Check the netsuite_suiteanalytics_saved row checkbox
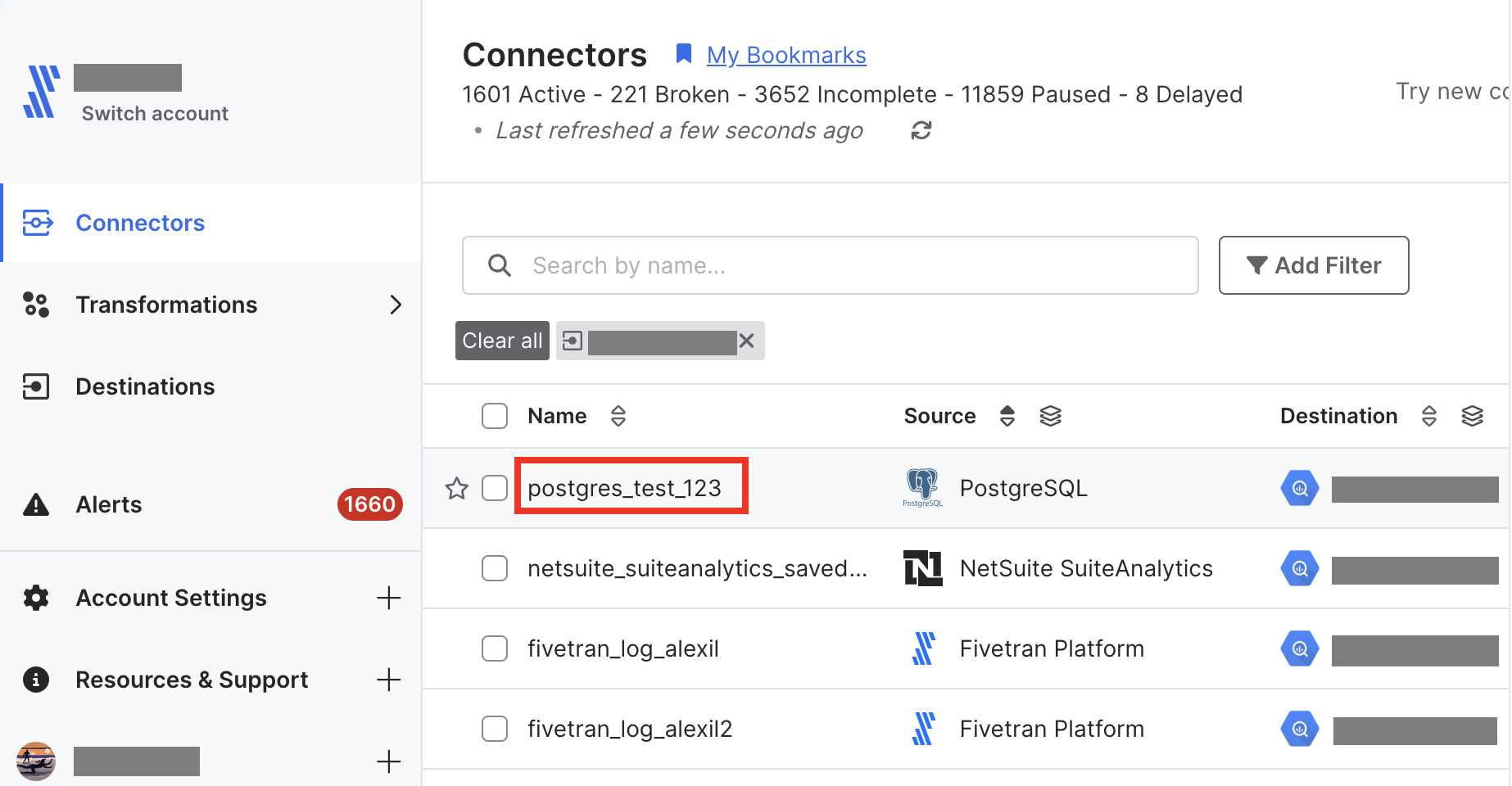Viewport: 1512px width, 786px height. (495, 568)
